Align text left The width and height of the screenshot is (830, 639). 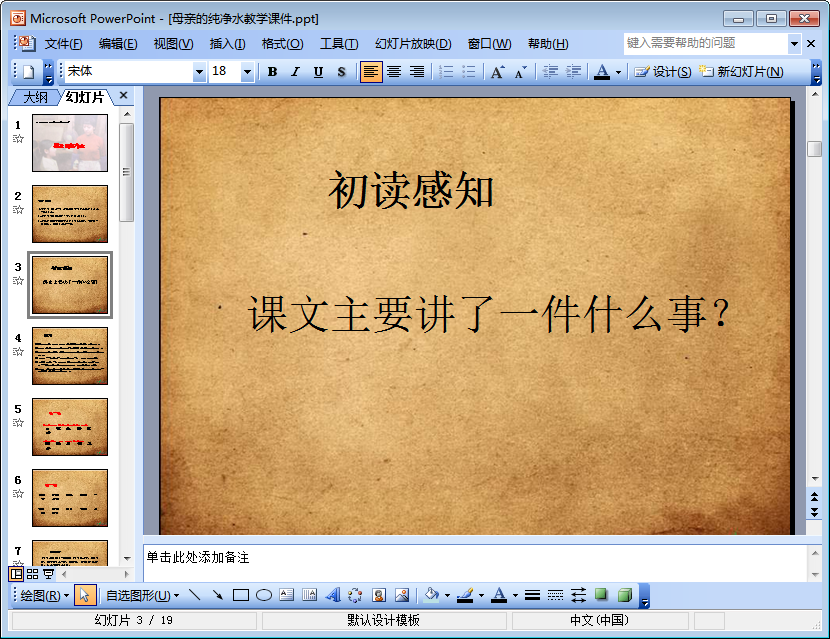click(x=371, y=71)
